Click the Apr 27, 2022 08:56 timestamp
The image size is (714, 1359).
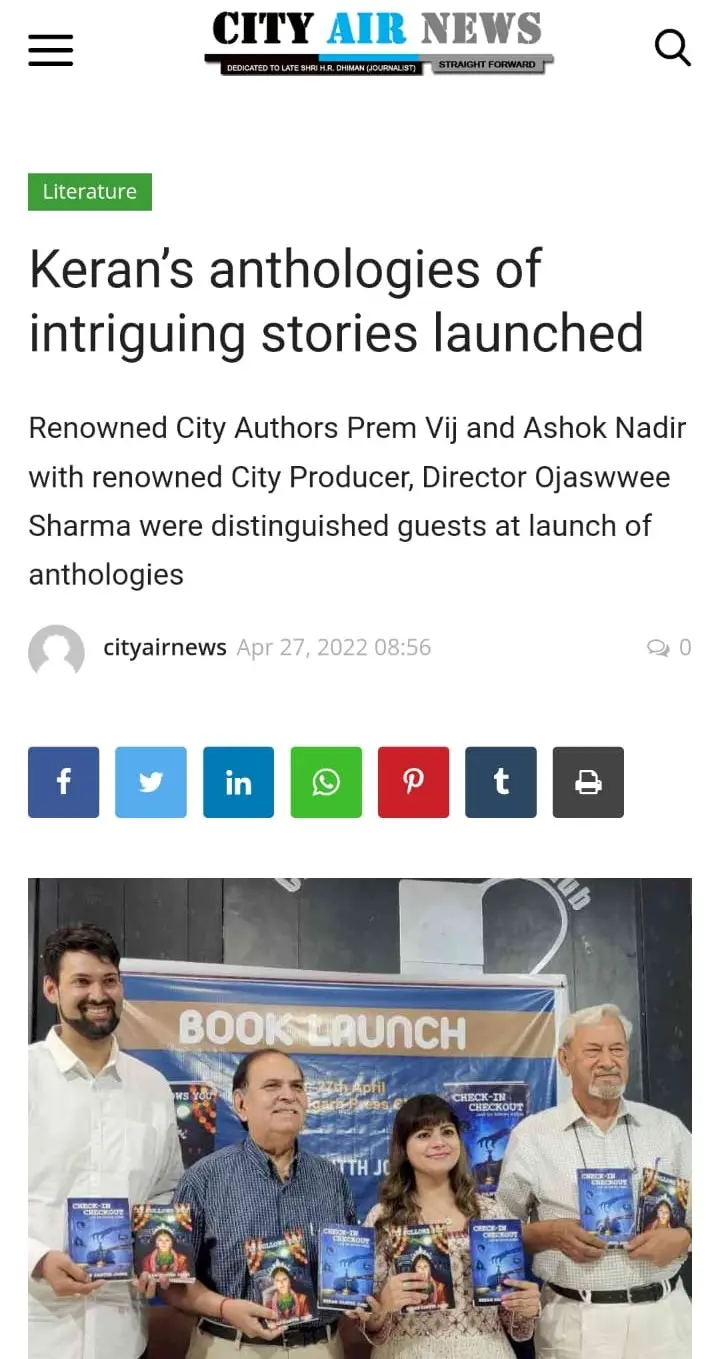[x=334, y=648]
